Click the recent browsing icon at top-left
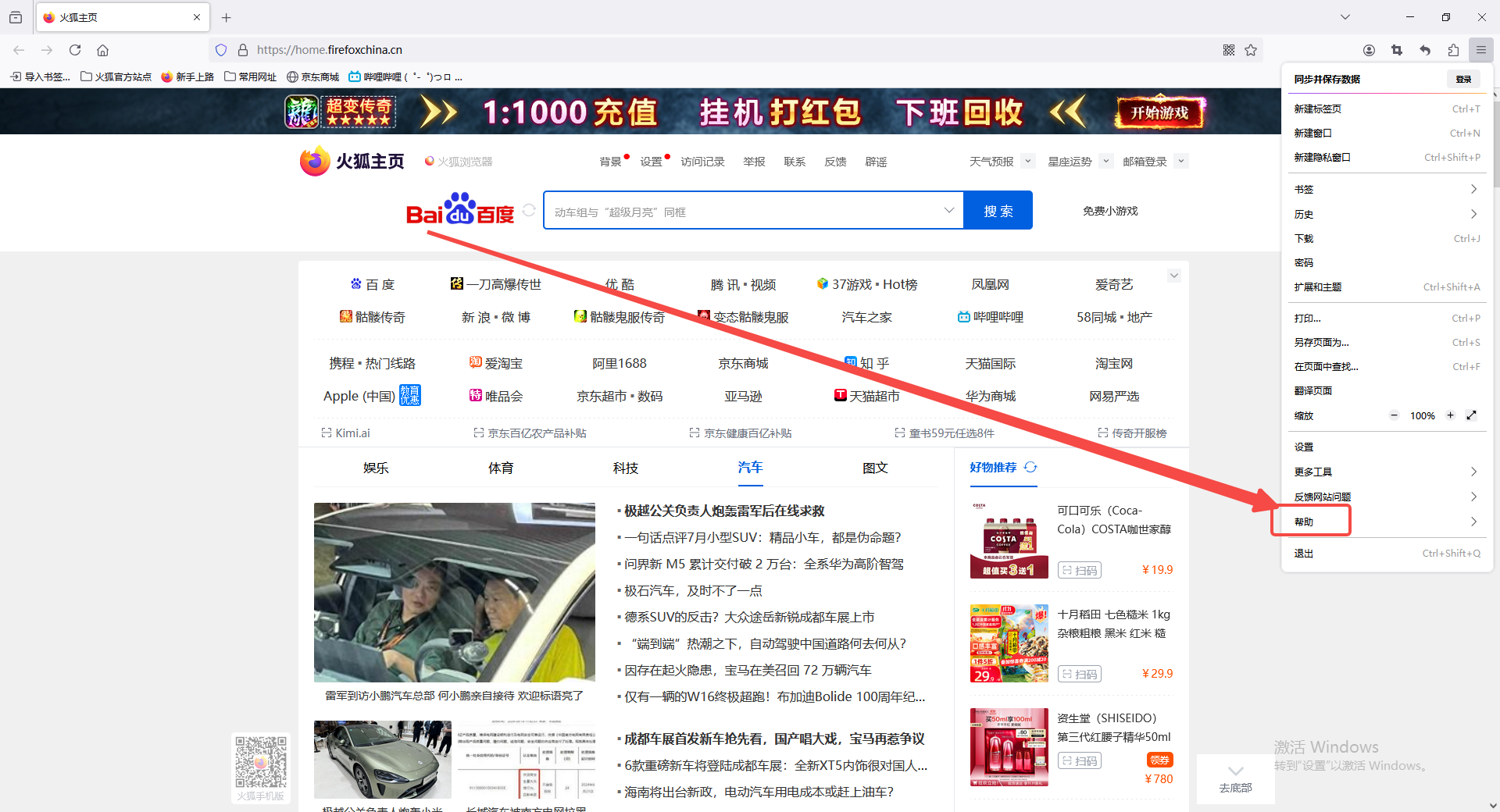The height and width of the screenshot is (812, 1500). click(16, 17)
